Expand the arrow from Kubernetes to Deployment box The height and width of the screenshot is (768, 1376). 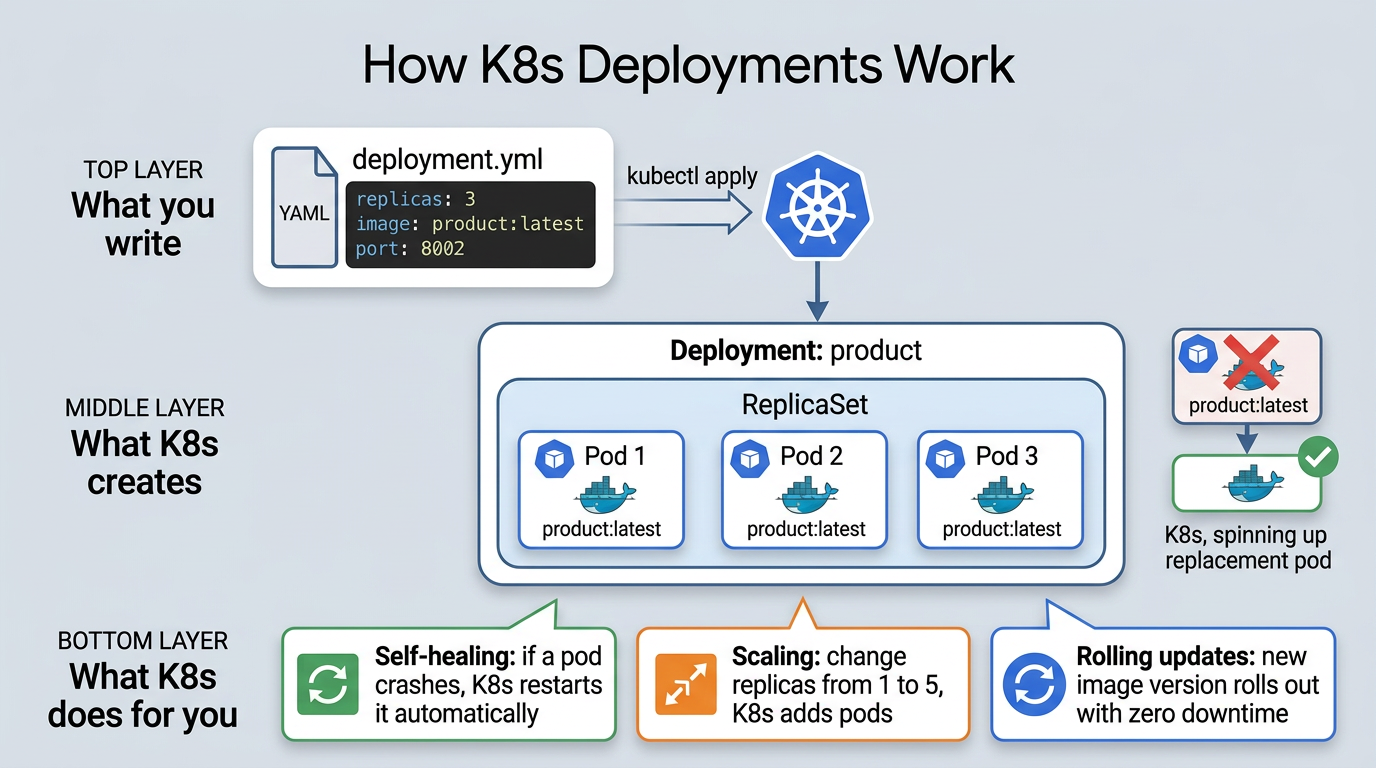coord(816,290)
